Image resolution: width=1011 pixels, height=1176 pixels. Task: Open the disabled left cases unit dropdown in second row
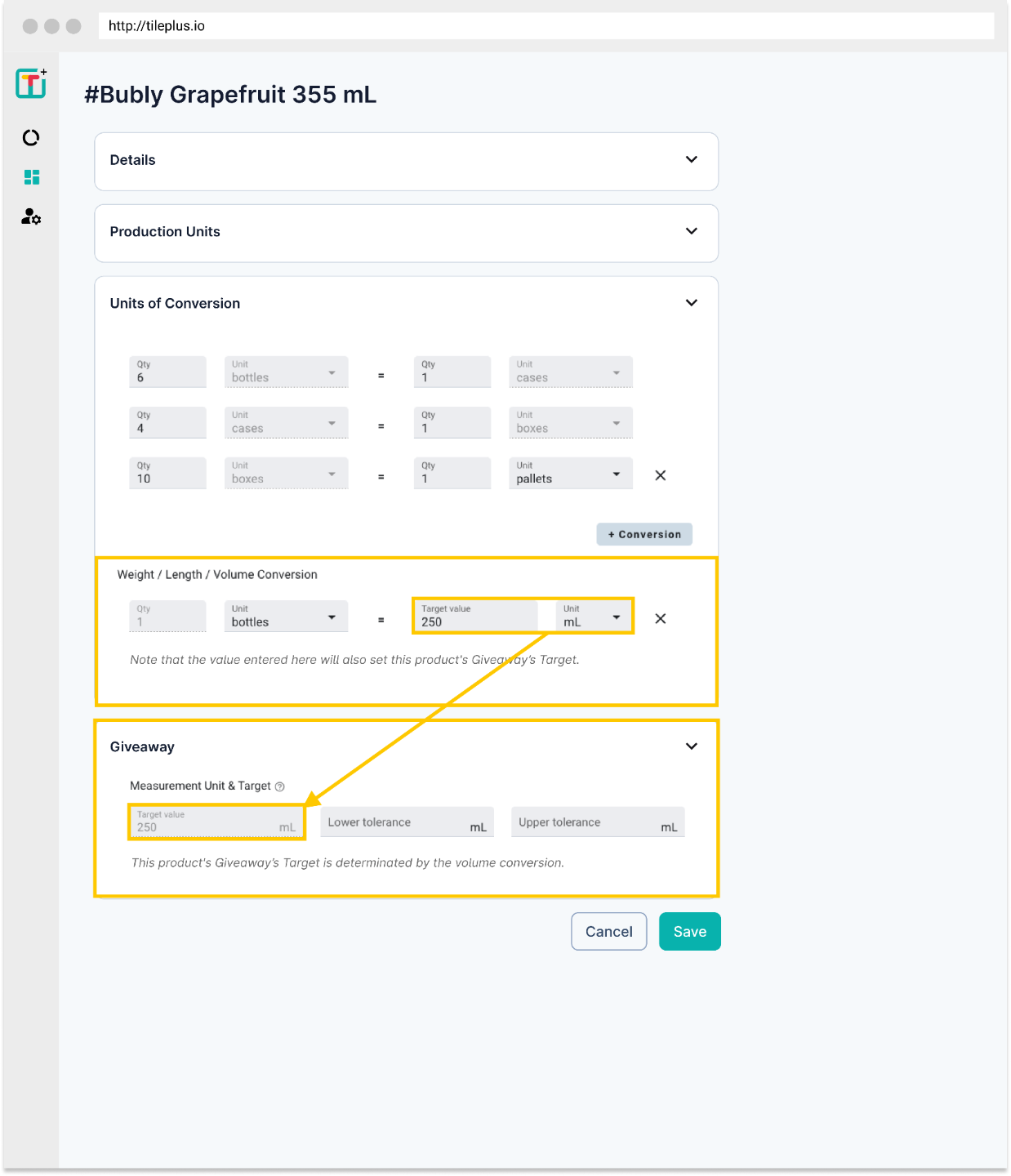coord(287,422)
